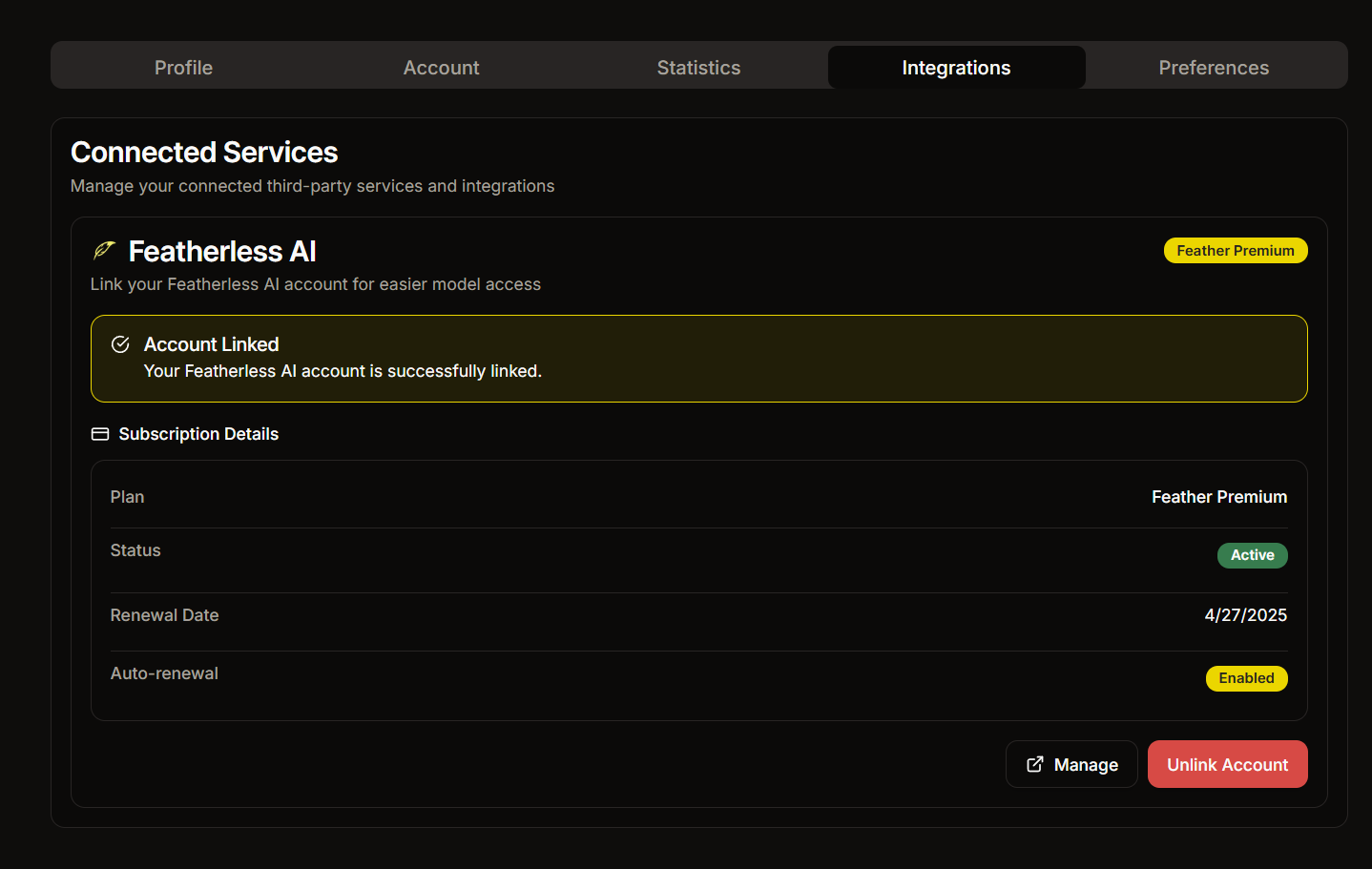Image resolution: width=1372 pixels, height=869 pixels.
Task: Click the Account Linked checkmark icon
Action: [x=120, y=344]
